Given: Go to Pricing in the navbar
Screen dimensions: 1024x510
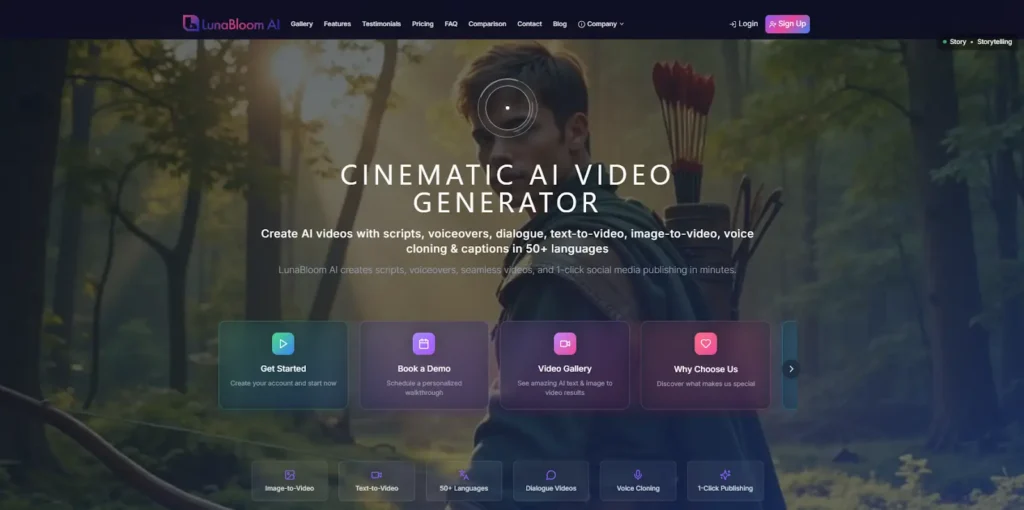Looking at the screenshot, I should (423, 24).
